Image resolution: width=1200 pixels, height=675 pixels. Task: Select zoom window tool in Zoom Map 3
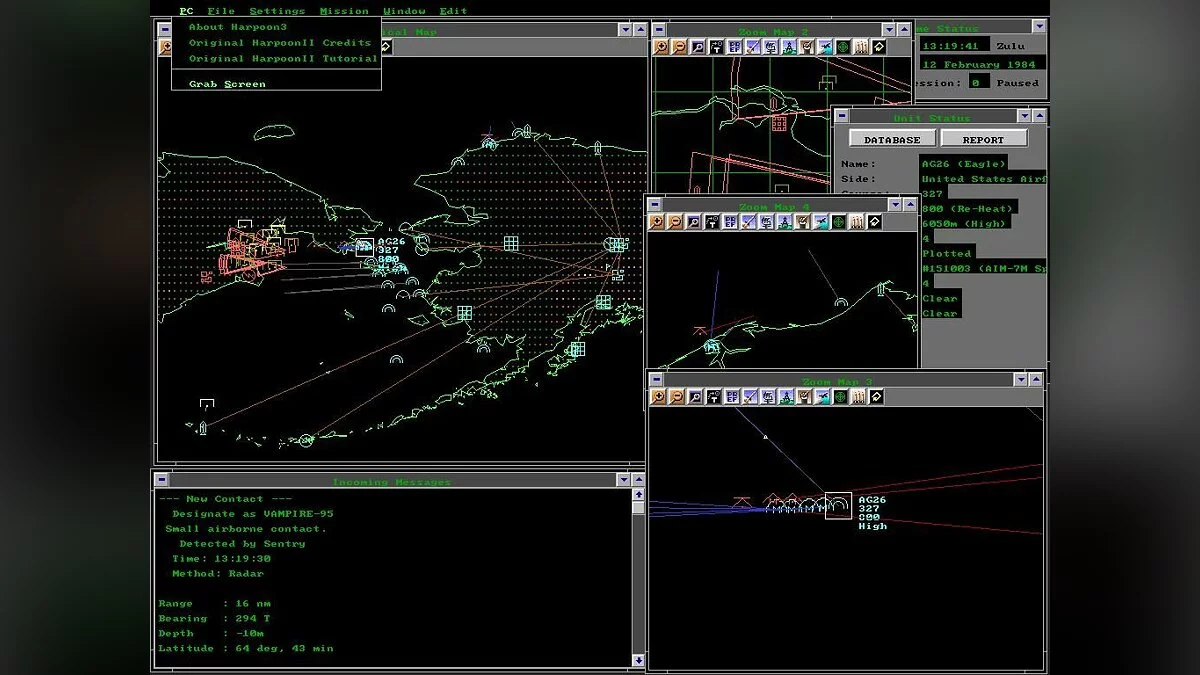click(x=695, y=397)
